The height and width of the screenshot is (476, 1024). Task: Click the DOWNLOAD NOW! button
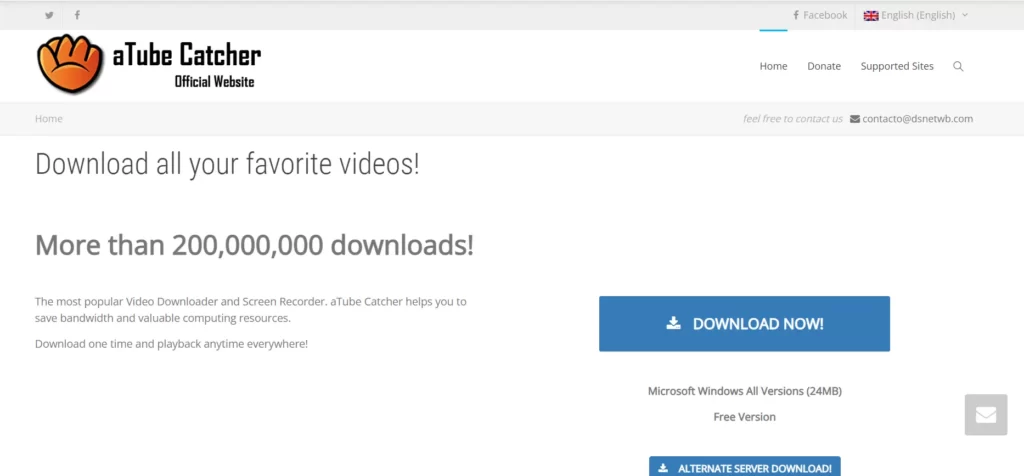pos(744,324)
